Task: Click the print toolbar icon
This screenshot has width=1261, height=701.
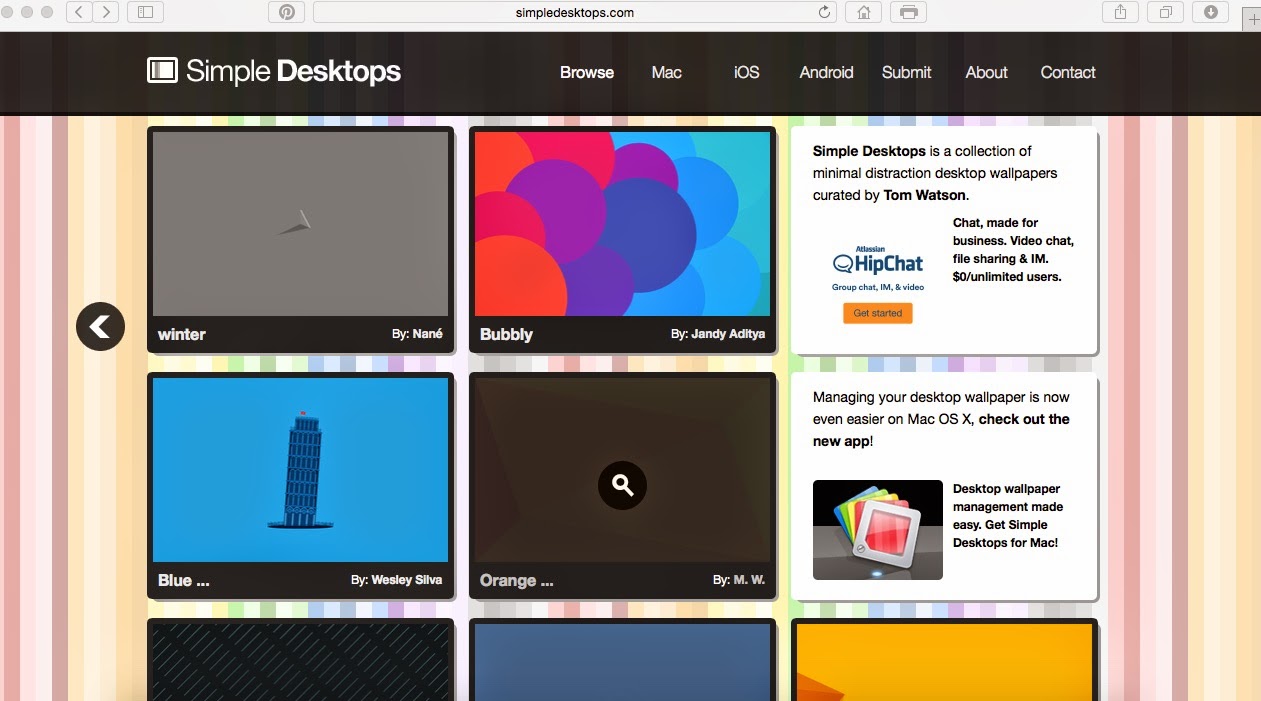Action: [908, 12]
